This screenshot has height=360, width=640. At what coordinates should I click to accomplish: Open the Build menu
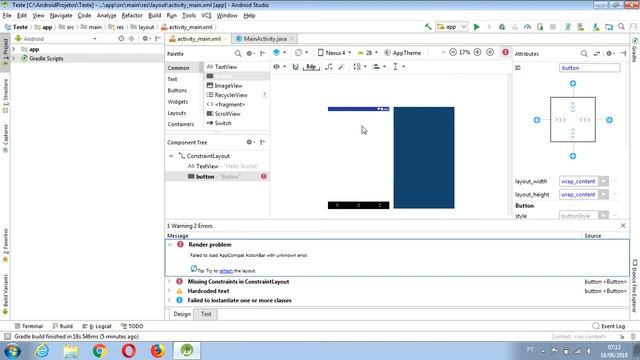point(154,16)
